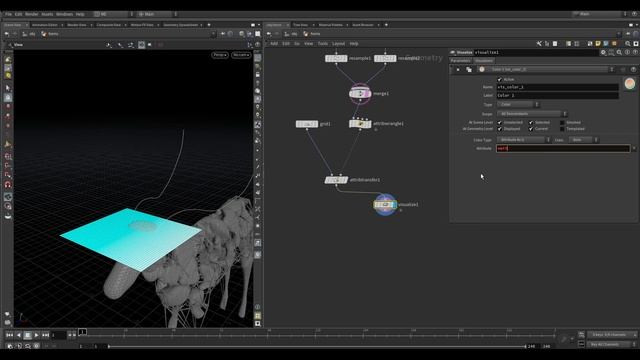This screenshot has height=360, width=640.
Task: Open the Windows menu
Action: pos(64,14)
